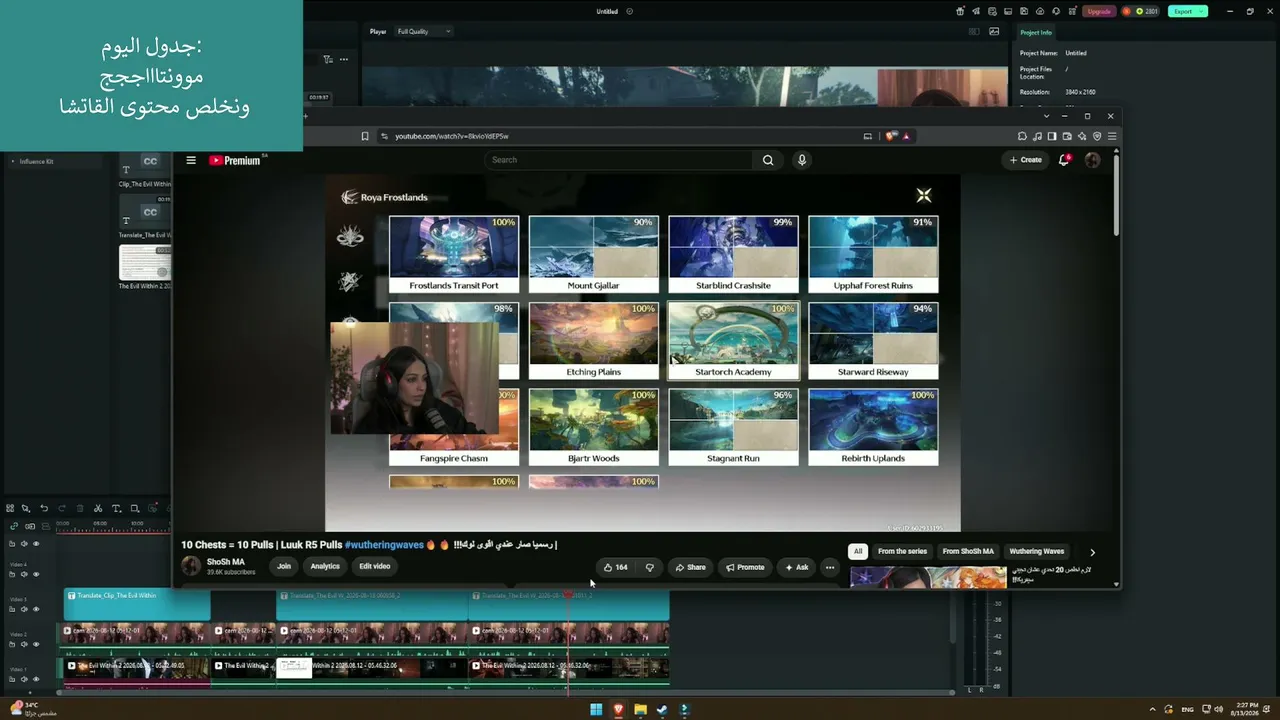1280x720 pixels.
Task: Click the crop tool in timeline toolbar
Action: pyautogui.click(x=135, y=508)
